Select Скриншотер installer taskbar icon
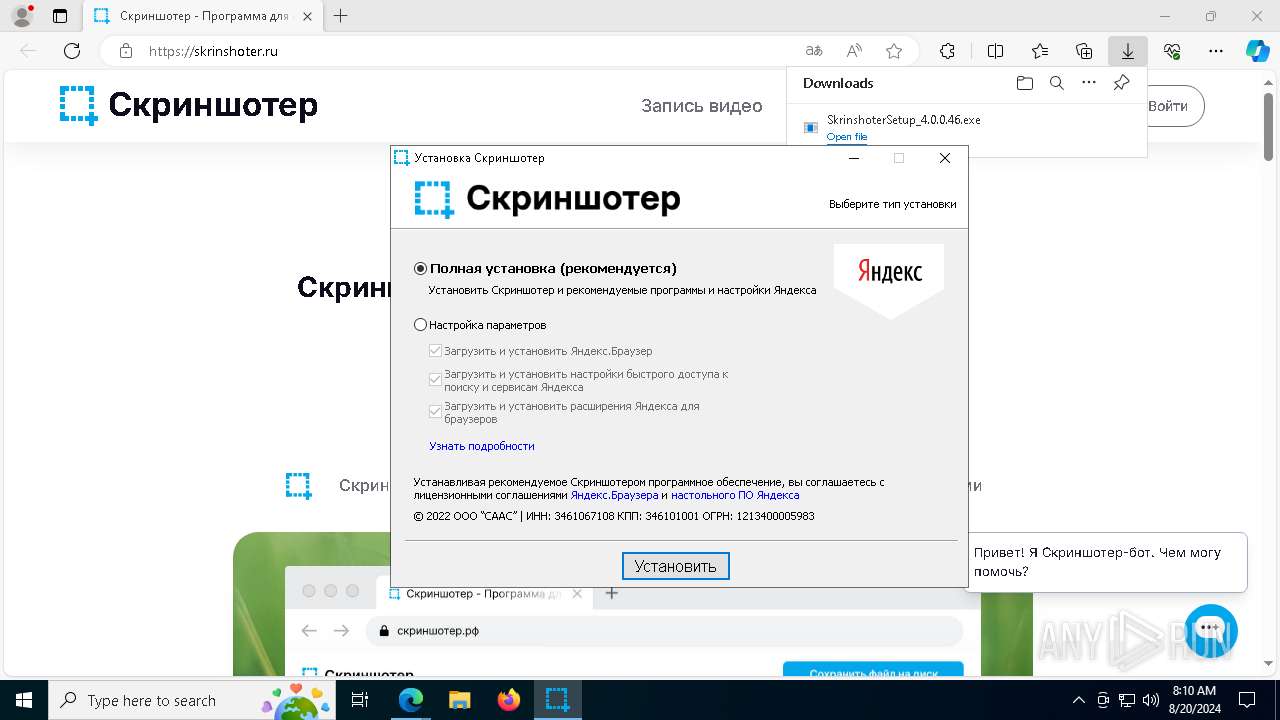 tap(558, 700)
